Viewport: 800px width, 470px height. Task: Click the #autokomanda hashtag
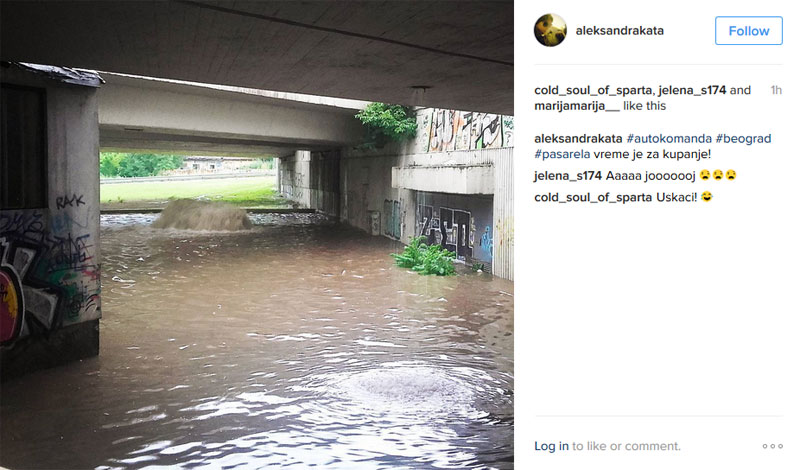(669, 138)
